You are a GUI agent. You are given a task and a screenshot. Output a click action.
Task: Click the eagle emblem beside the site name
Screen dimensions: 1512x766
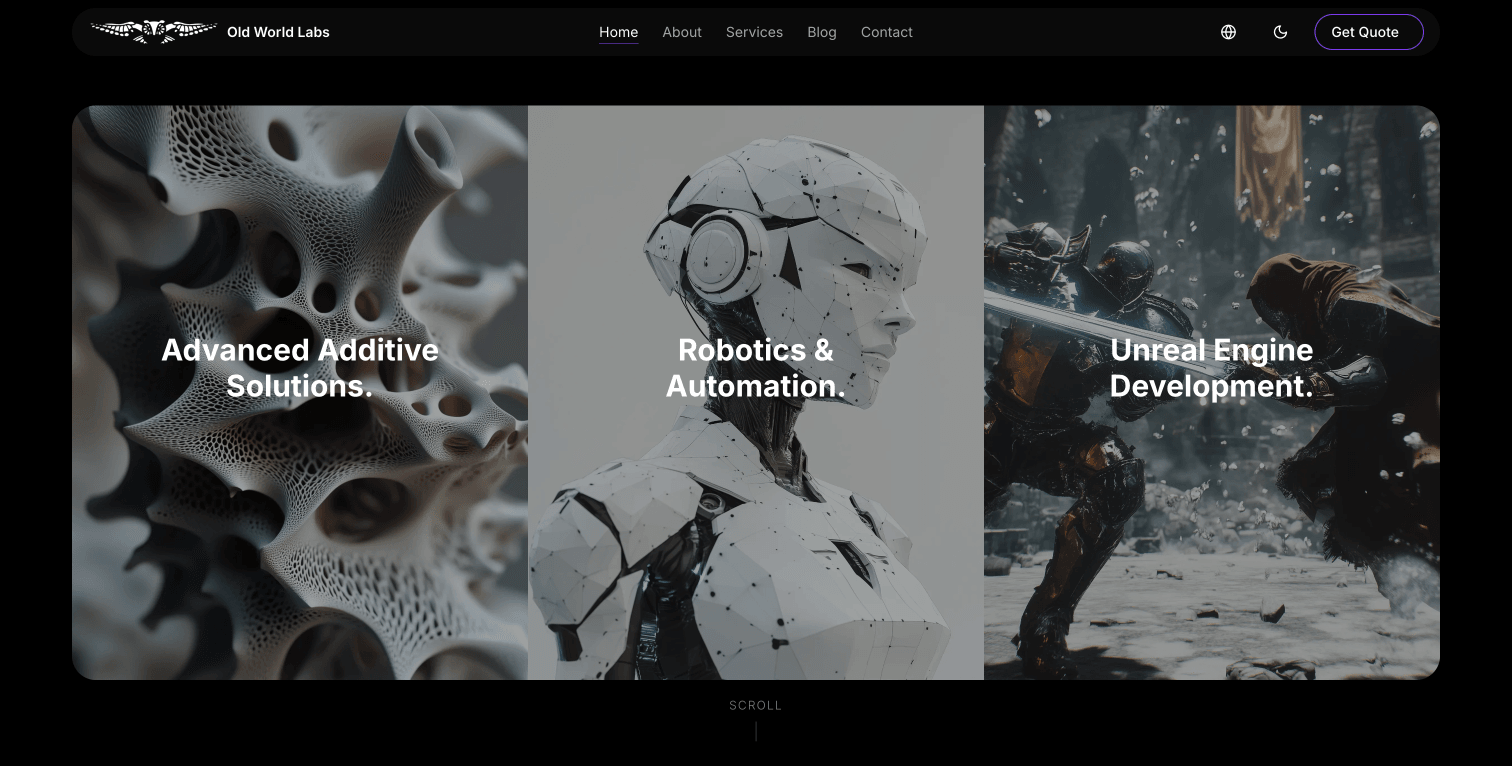tap(154, 31)
